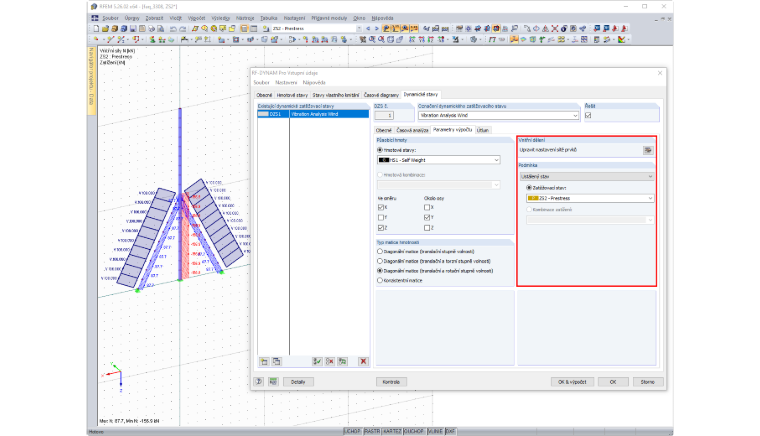Click the green check select-all icon below list

pos(317,361)
